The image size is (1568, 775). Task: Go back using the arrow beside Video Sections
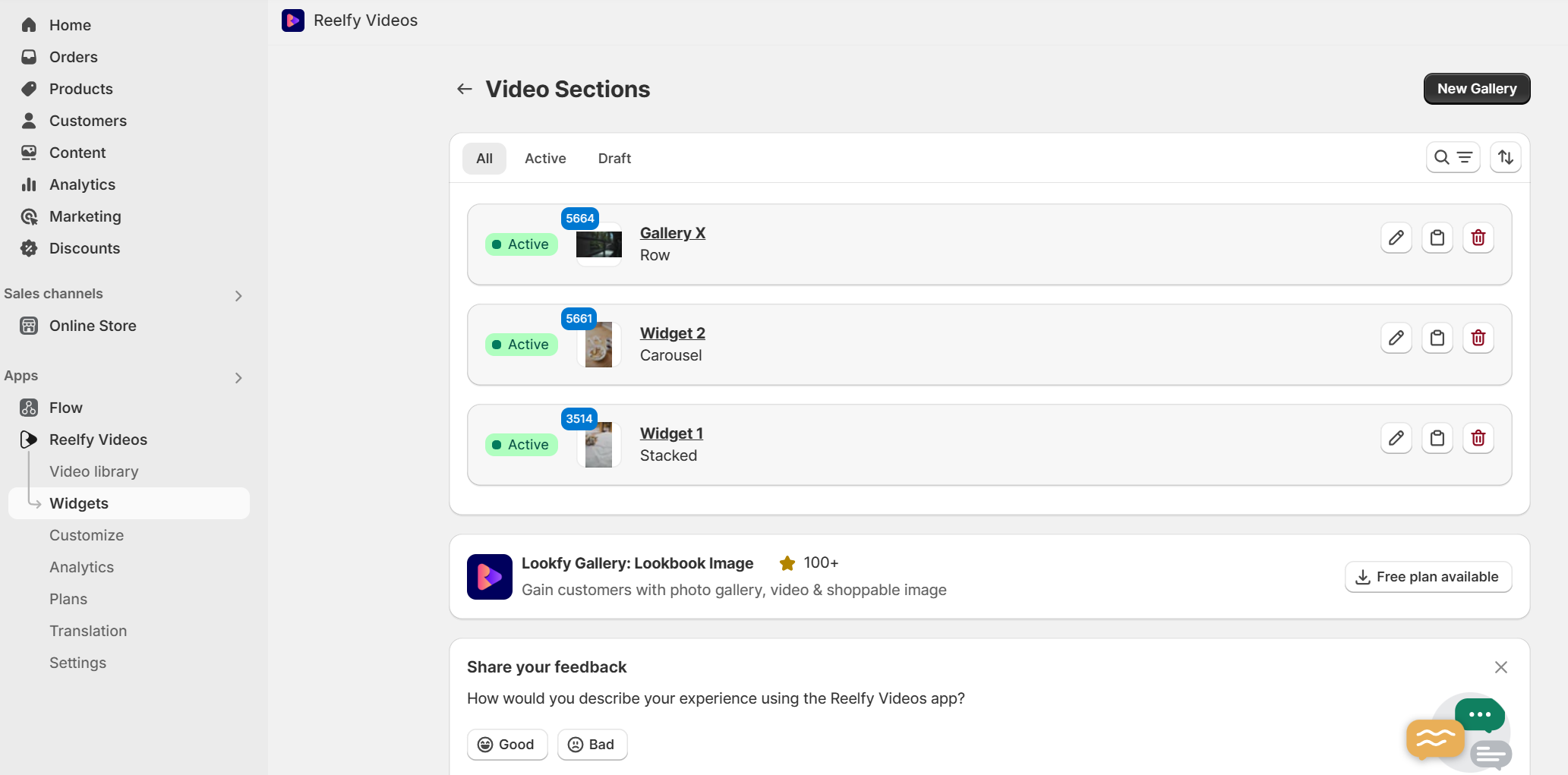pos(465,90)
